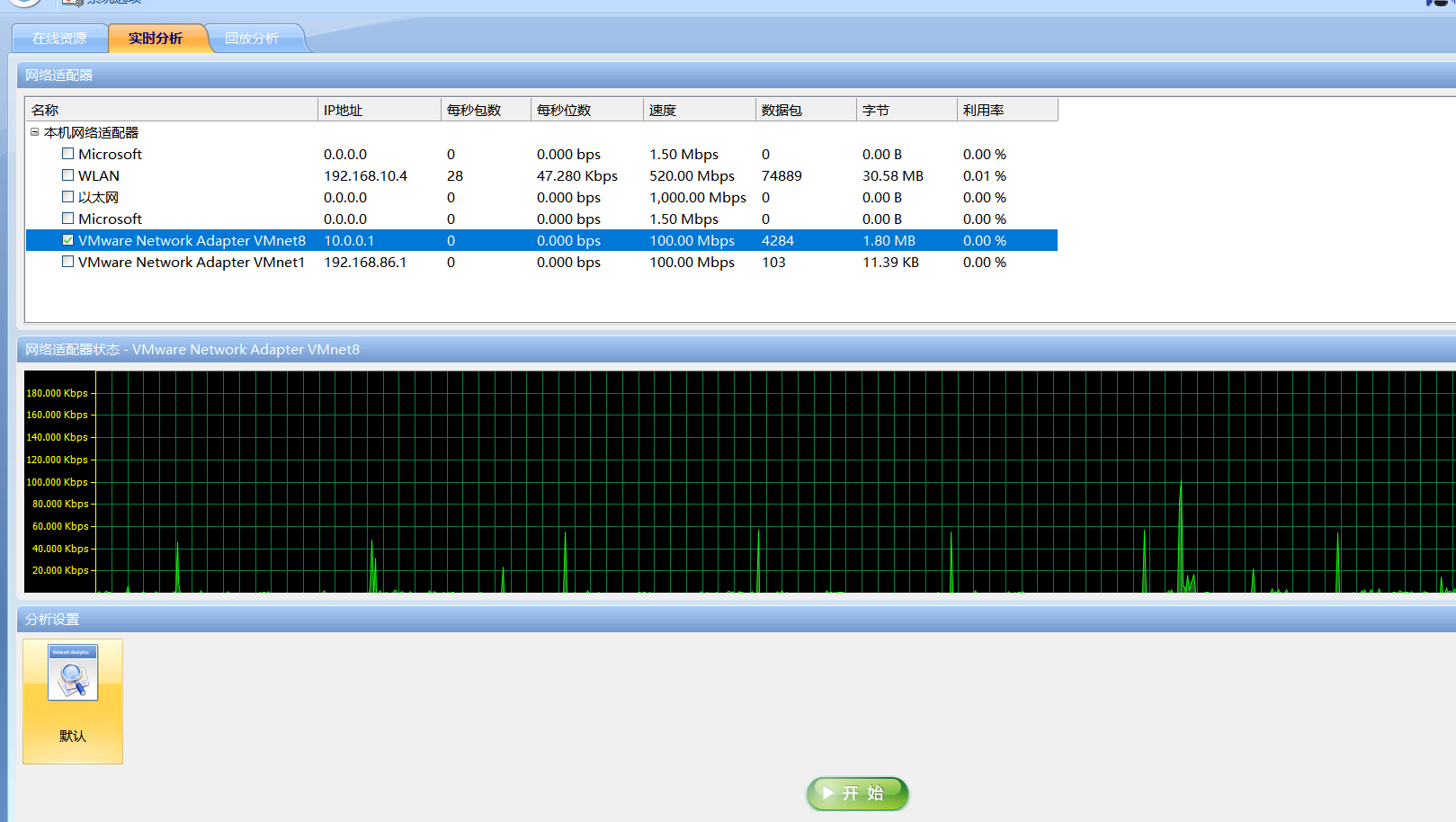Click the 1.80 MB bytes cell
This screenshot has width=1456, height=822.
889,241
